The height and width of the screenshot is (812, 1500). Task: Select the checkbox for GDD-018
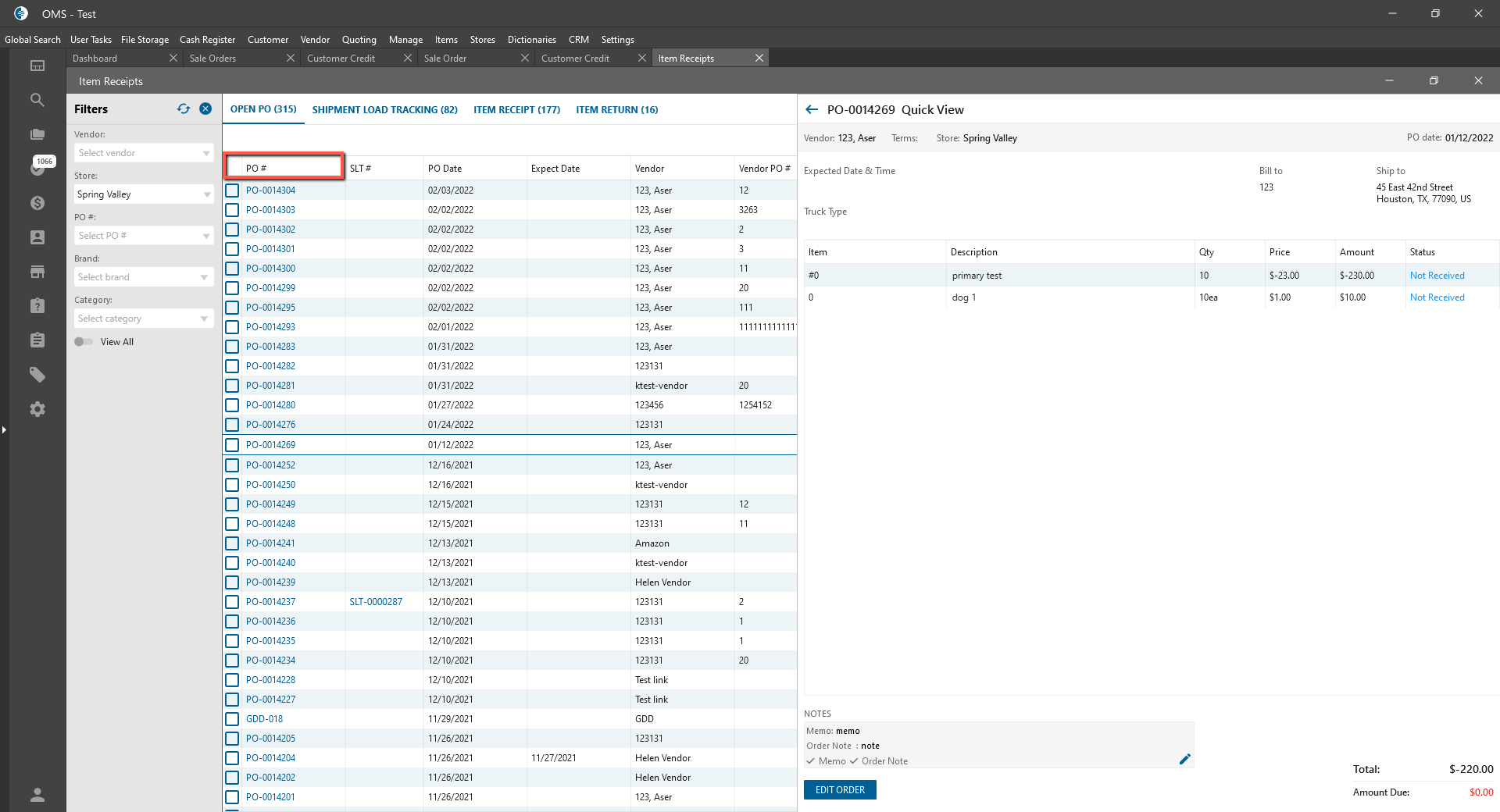(232, 719)
